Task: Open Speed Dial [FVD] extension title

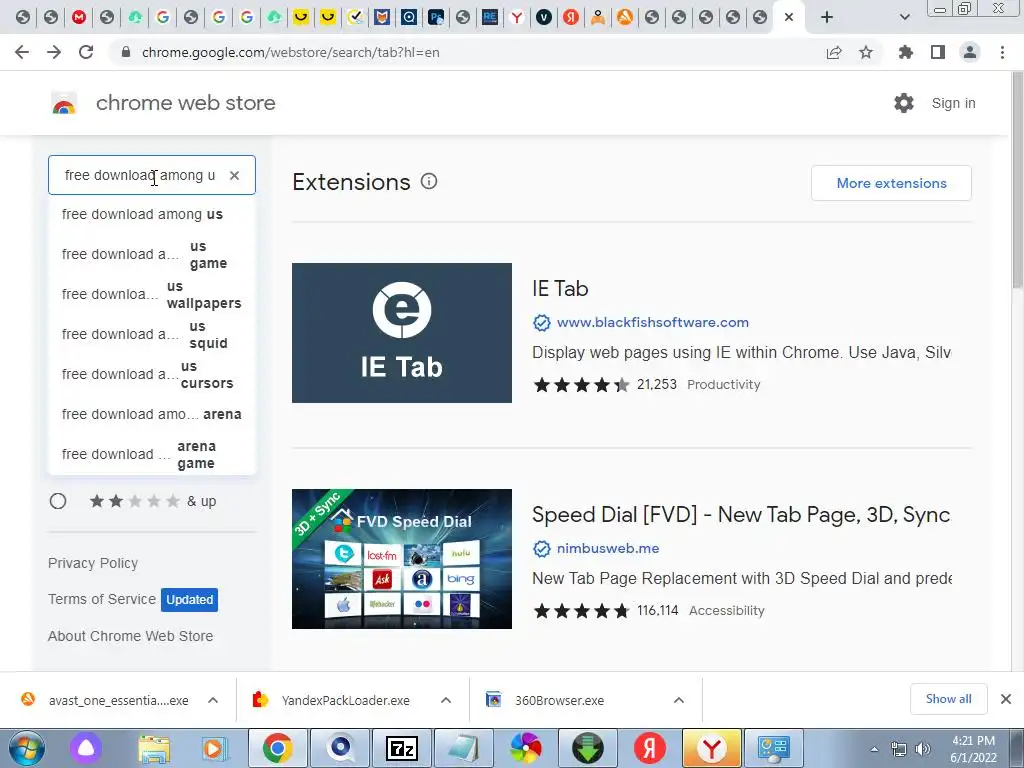Action: [x=741, y=515]
